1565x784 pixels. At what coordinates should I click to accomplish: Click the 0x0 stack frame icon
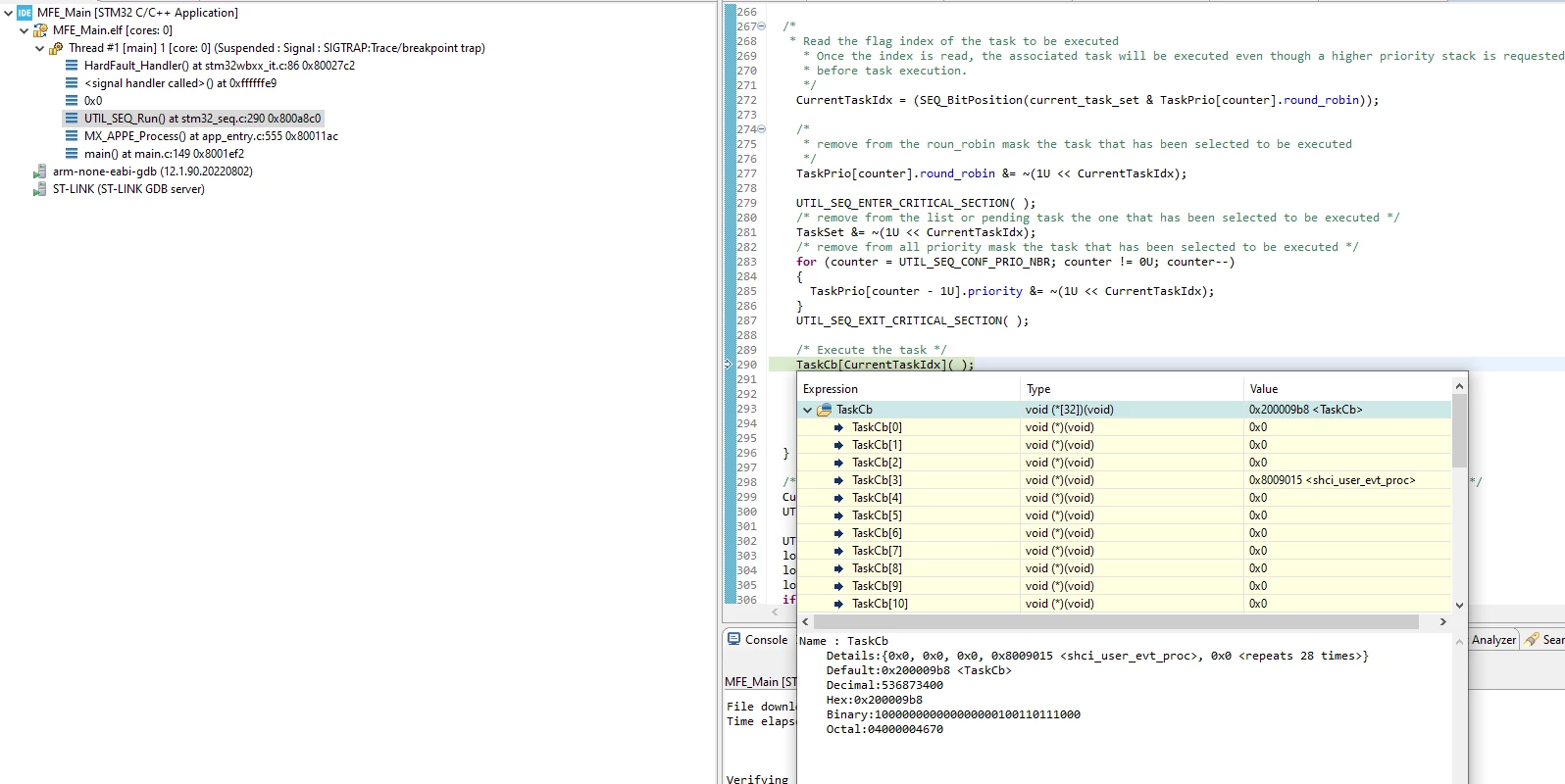tap(72, 101)
